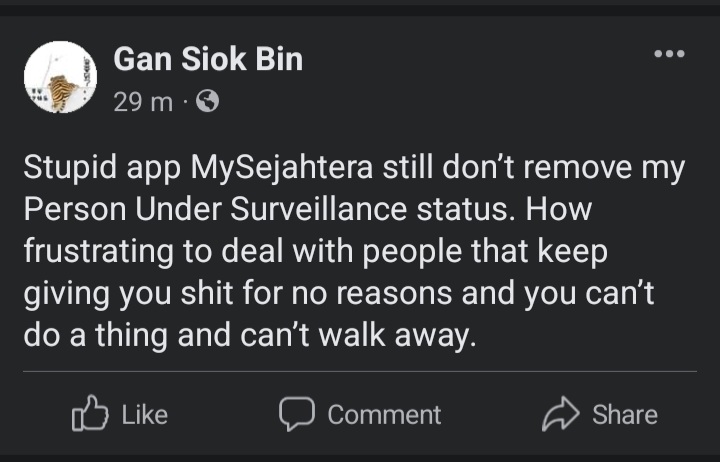This screenshot has height=462, width=720.
Task: Click the Share arrow icon
Action: [559, 414]
